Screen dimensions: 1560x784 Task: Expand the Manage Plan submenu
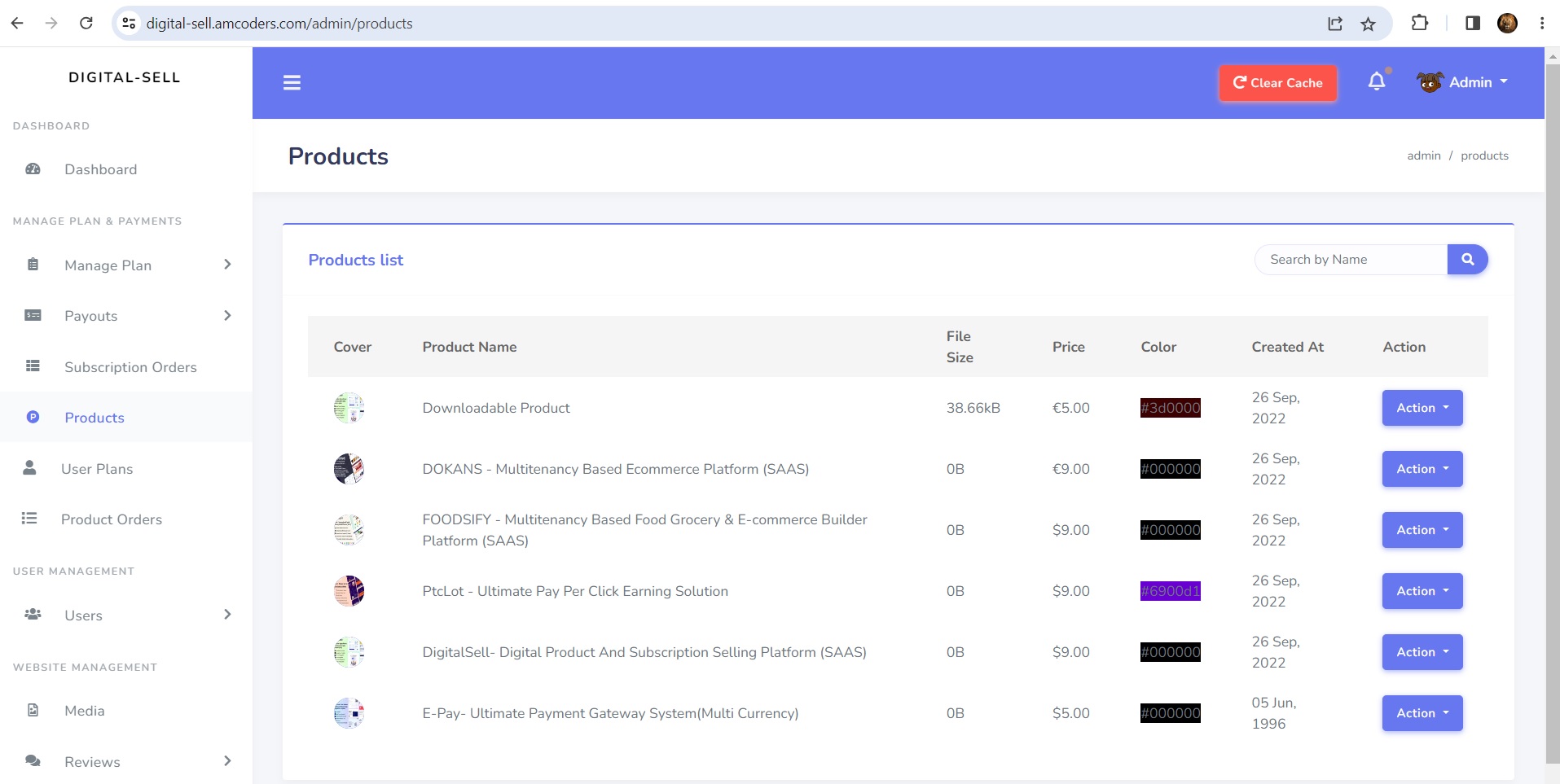[x=227, y=265]
